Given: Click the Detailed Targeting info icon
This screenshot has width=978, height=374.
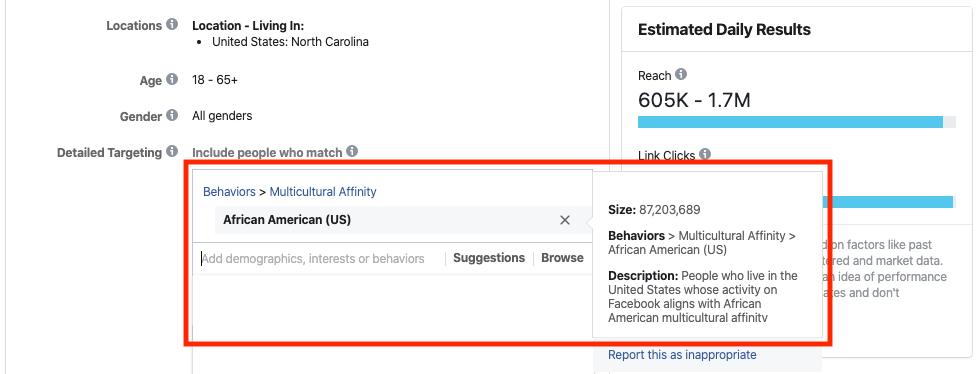Looking at the screenshot, I should point(172,151).
